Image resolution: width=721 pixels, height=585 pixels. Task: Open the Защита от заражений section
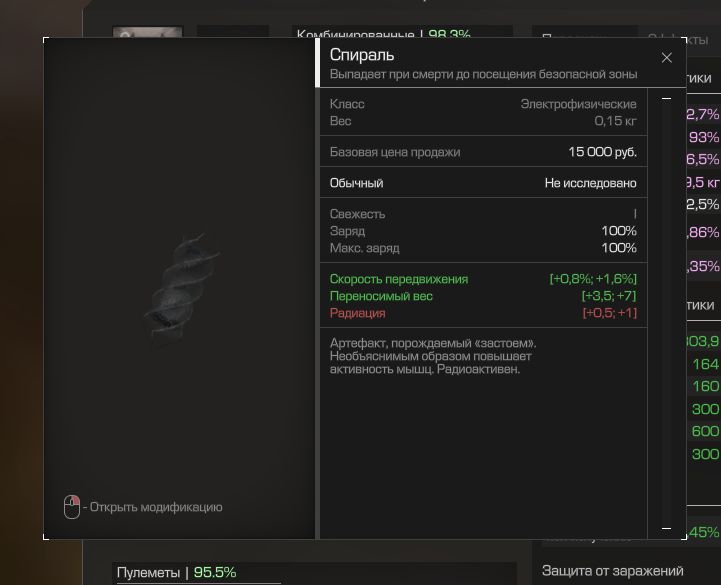(612, 571)
